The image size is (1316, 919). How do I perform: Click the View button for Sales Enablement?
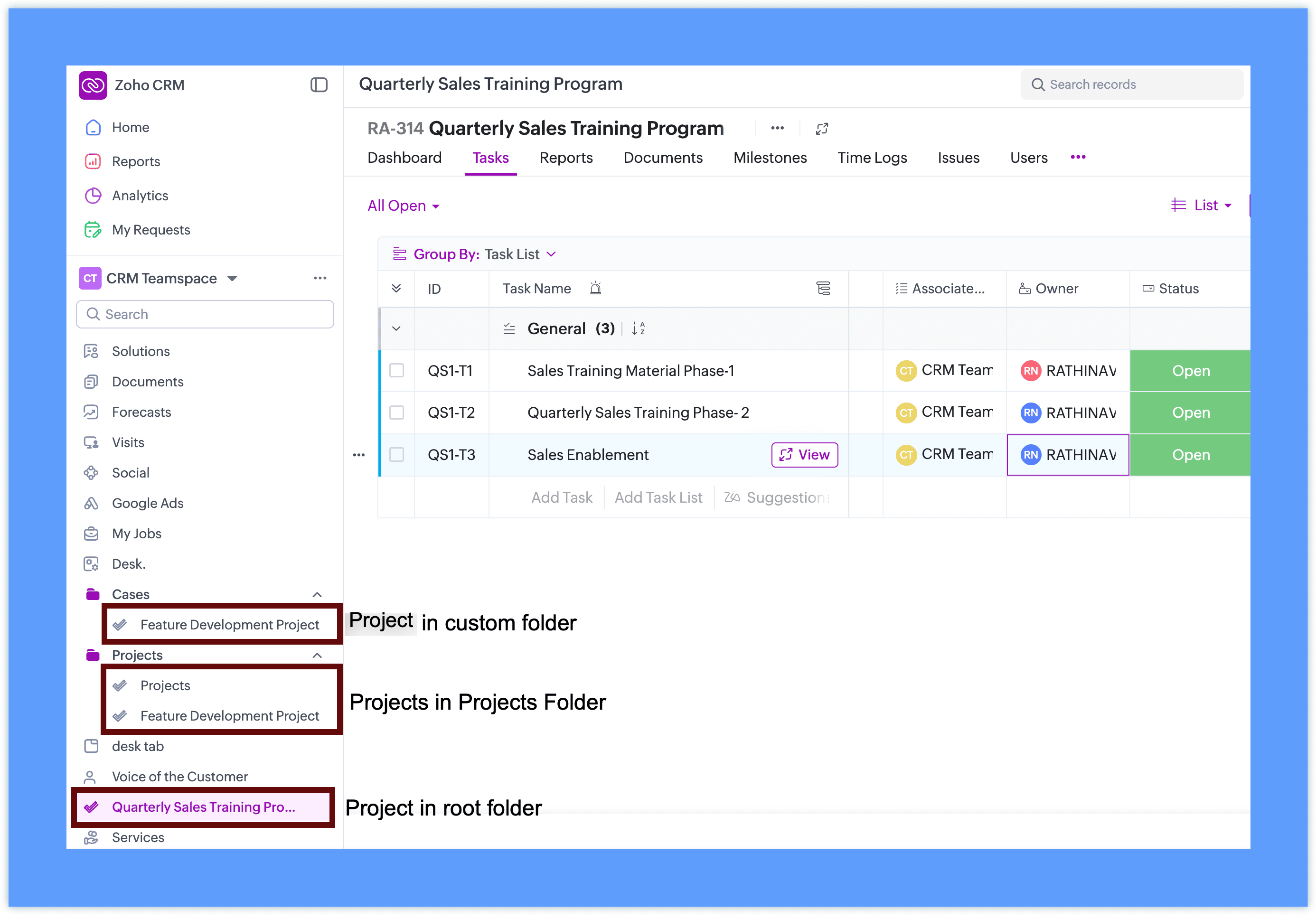(804, 454)
